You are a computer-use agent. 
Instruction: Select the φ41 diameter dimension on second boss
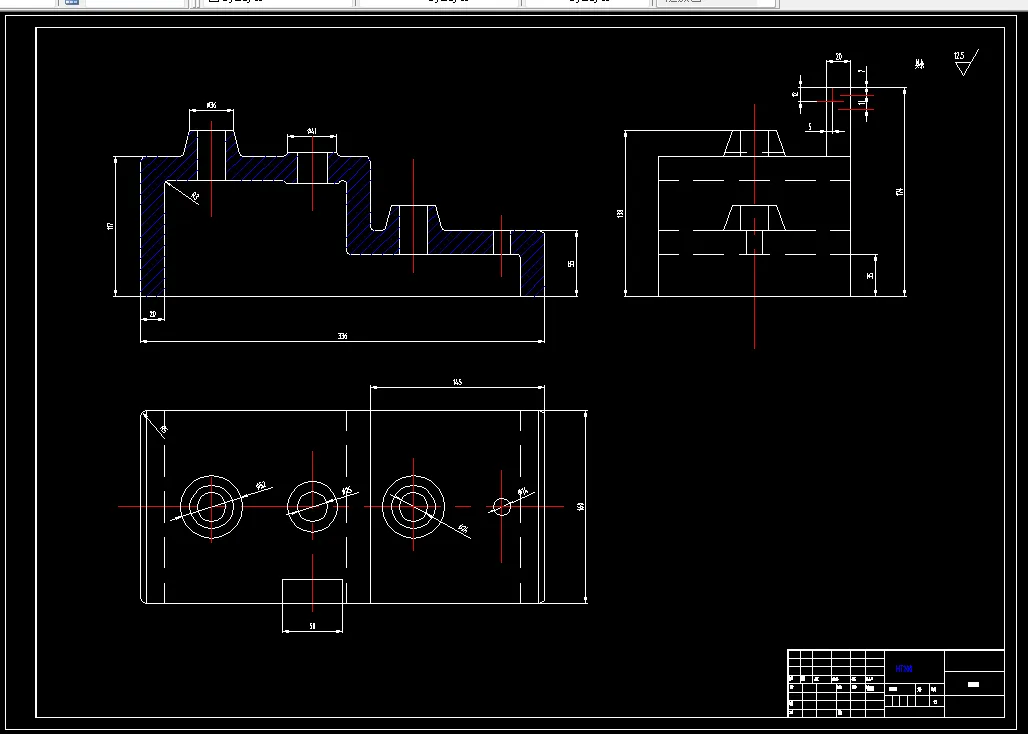click(312, 132)
